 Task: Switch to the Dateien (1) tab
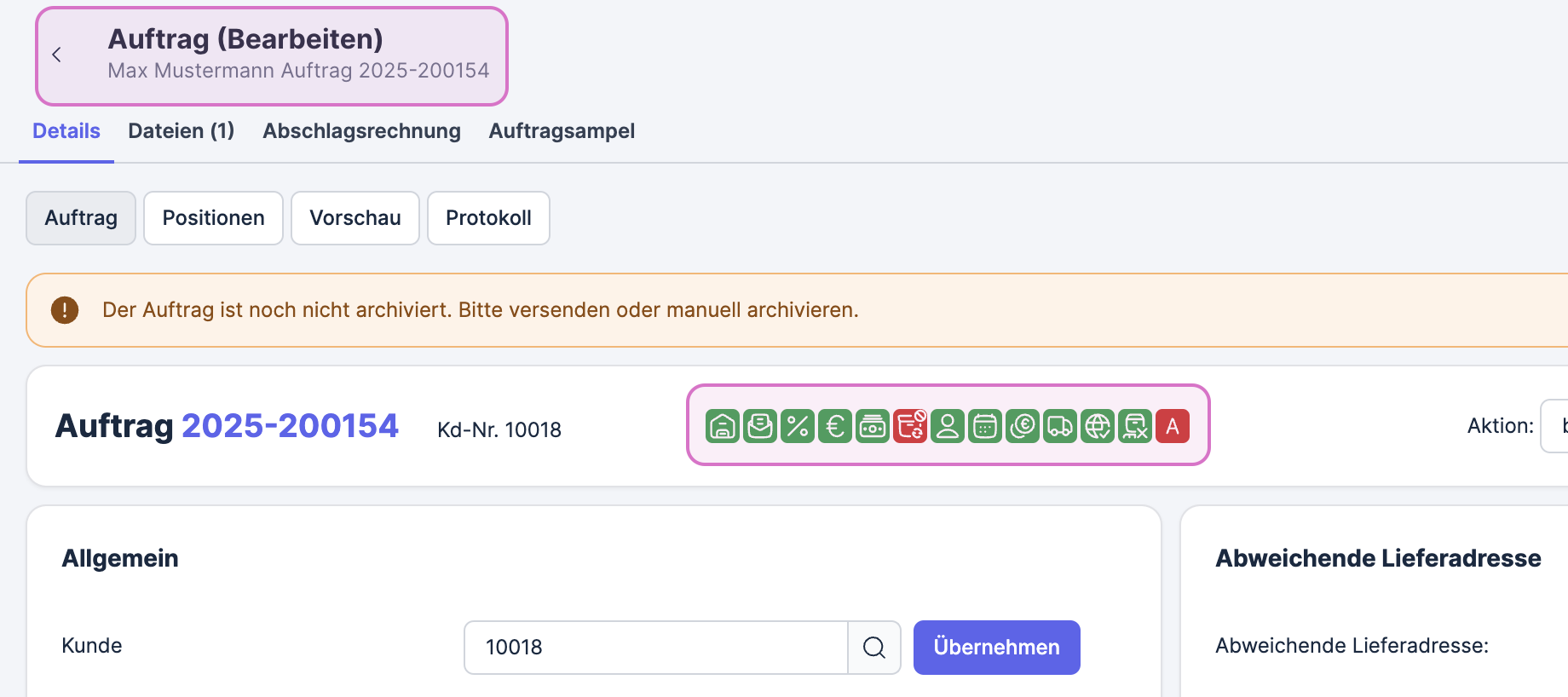point(181,131)
